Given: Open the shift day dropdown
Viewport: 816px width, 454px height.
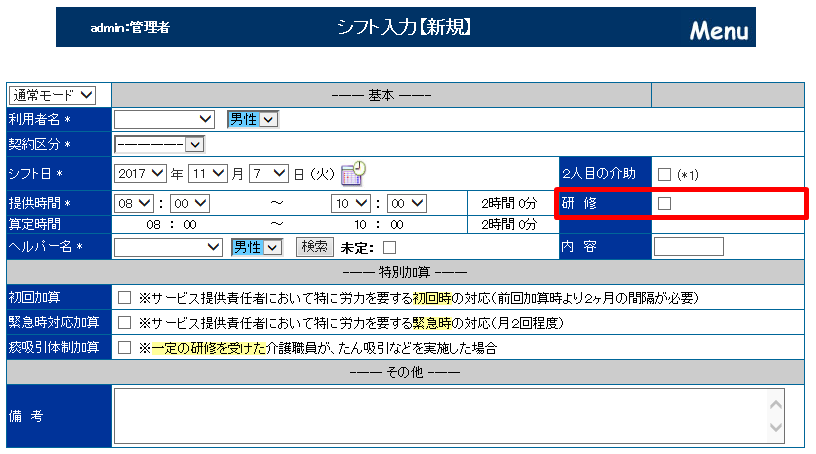Looking at the screenshot, I should (x=268, y=173).
